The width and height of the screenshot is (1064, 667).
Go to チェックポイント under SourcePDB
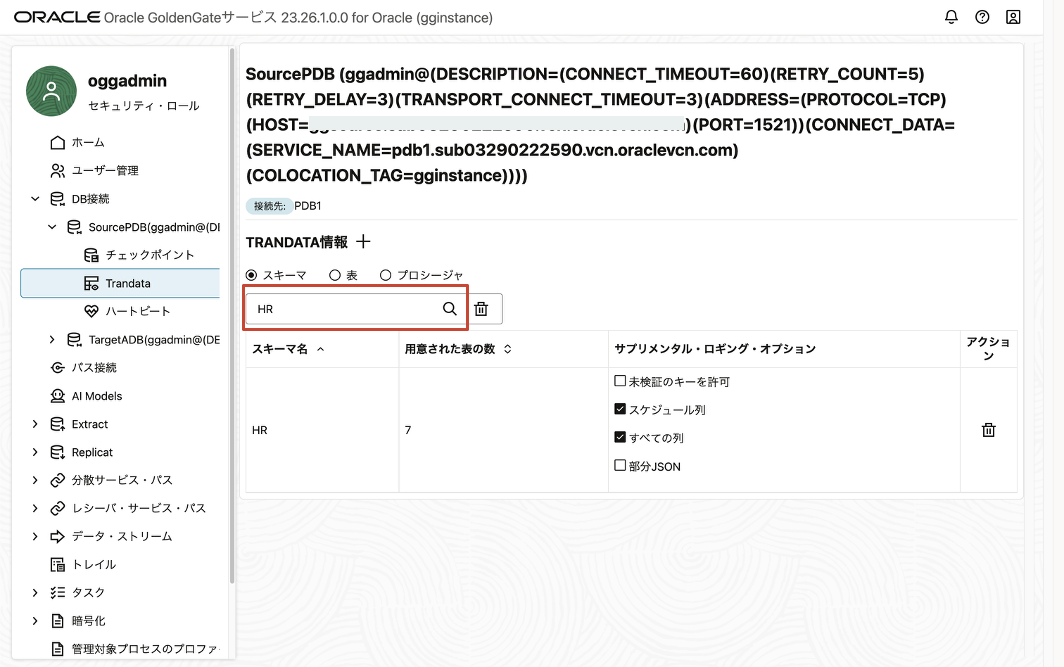click(x=149, y=255)
